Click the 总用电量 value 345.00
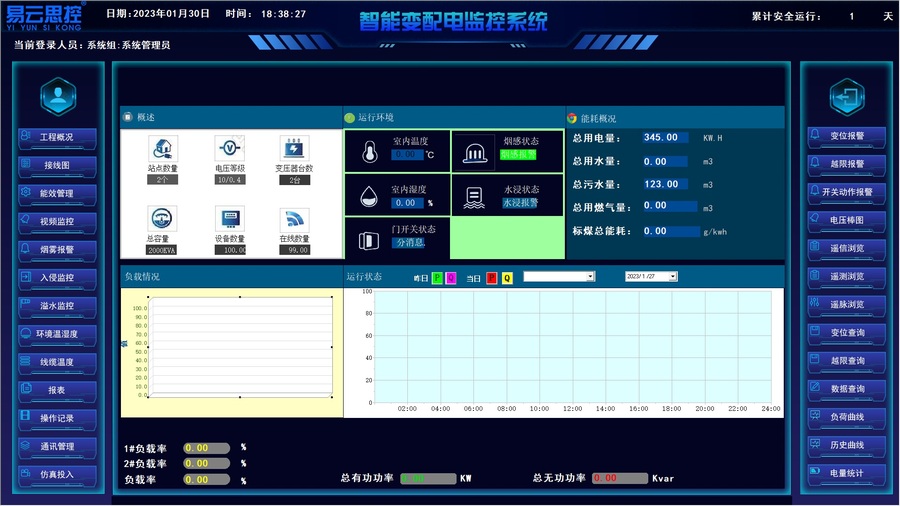 [x=664, y=138]
